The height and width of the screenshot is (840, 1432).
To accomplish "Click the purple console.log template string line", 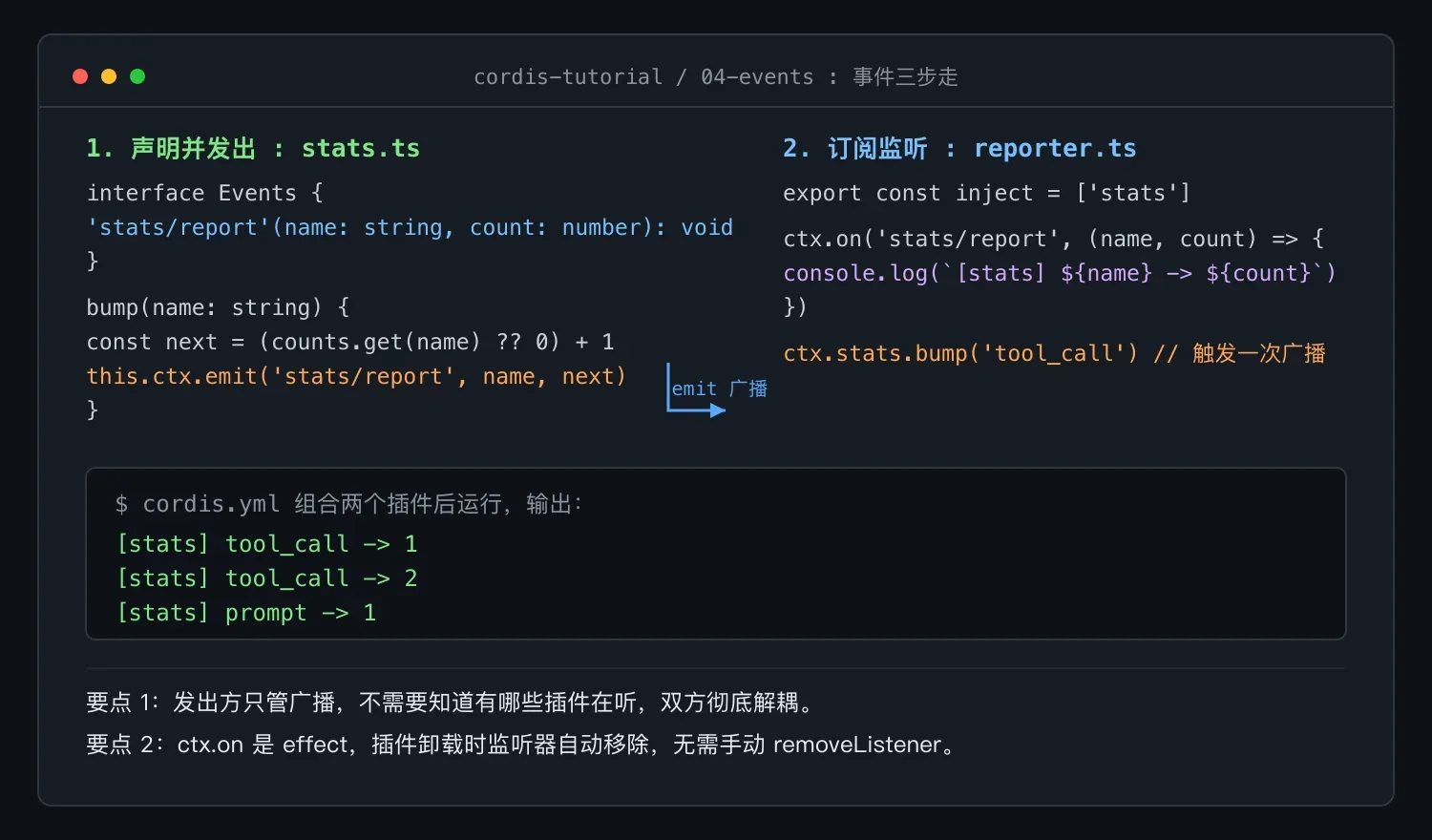I will (1060, 273).
